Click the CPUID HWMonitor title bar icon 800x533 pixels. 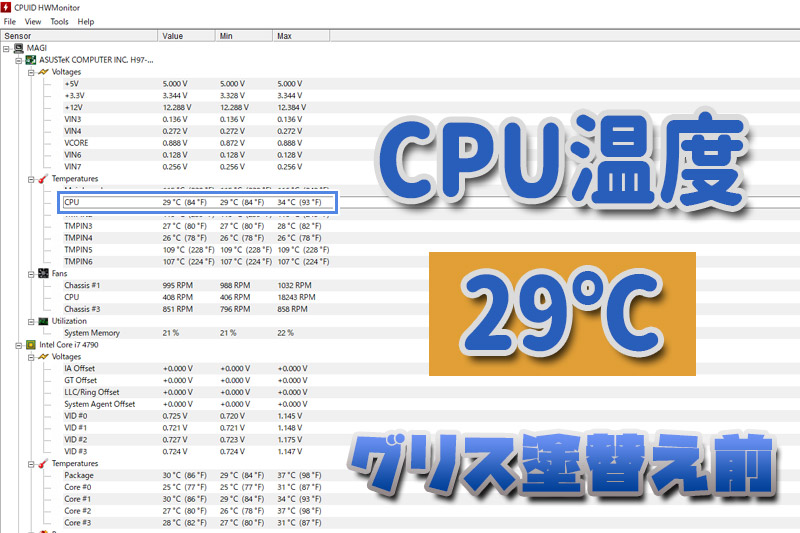(6, 7)
